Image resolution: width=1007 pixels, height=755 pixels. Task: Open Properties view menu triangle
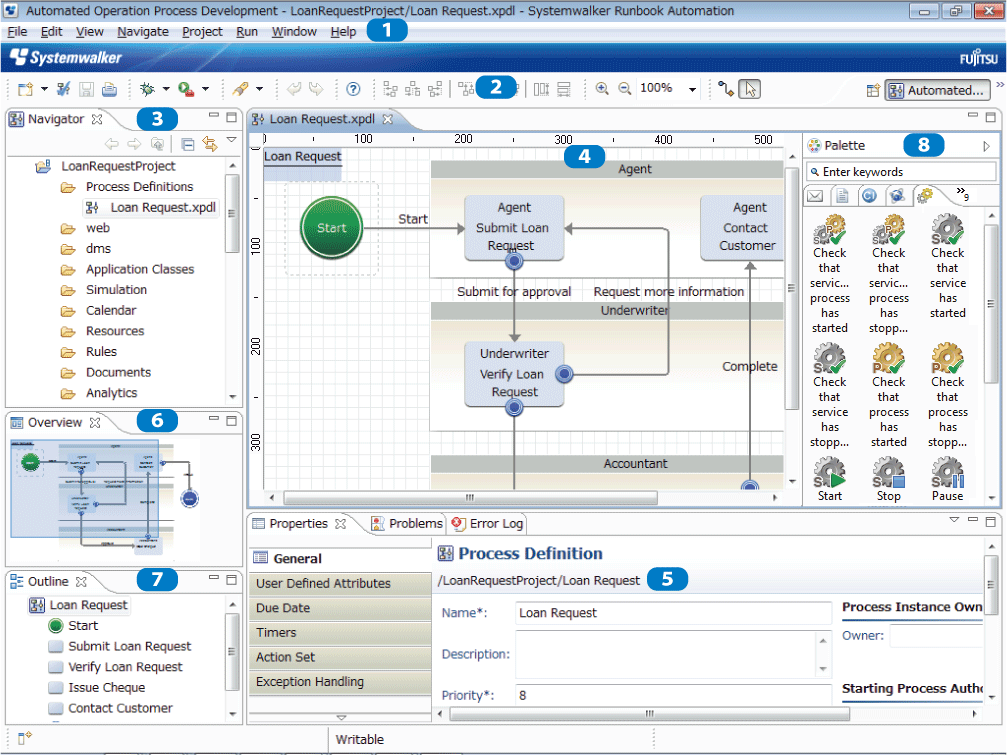[954, 519]
